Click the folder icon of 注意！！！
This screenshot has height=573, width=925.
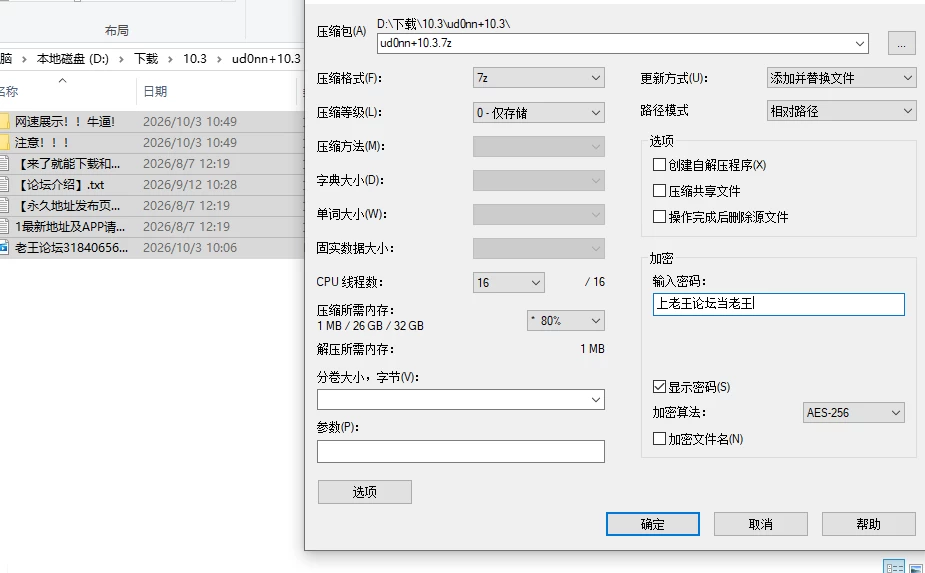click(x=4, y=142)
